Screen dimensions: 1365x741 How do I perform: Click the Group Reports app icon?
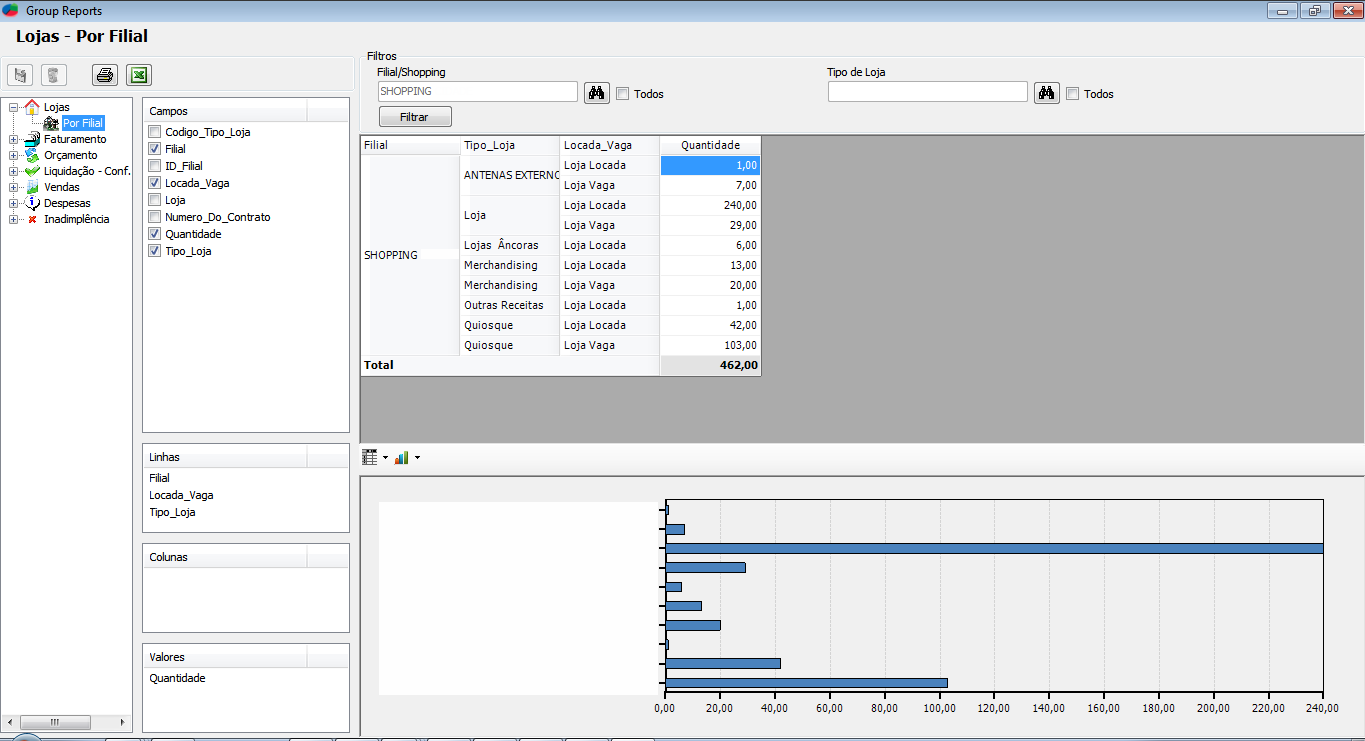pyautogui.click(x=11, y=10)
